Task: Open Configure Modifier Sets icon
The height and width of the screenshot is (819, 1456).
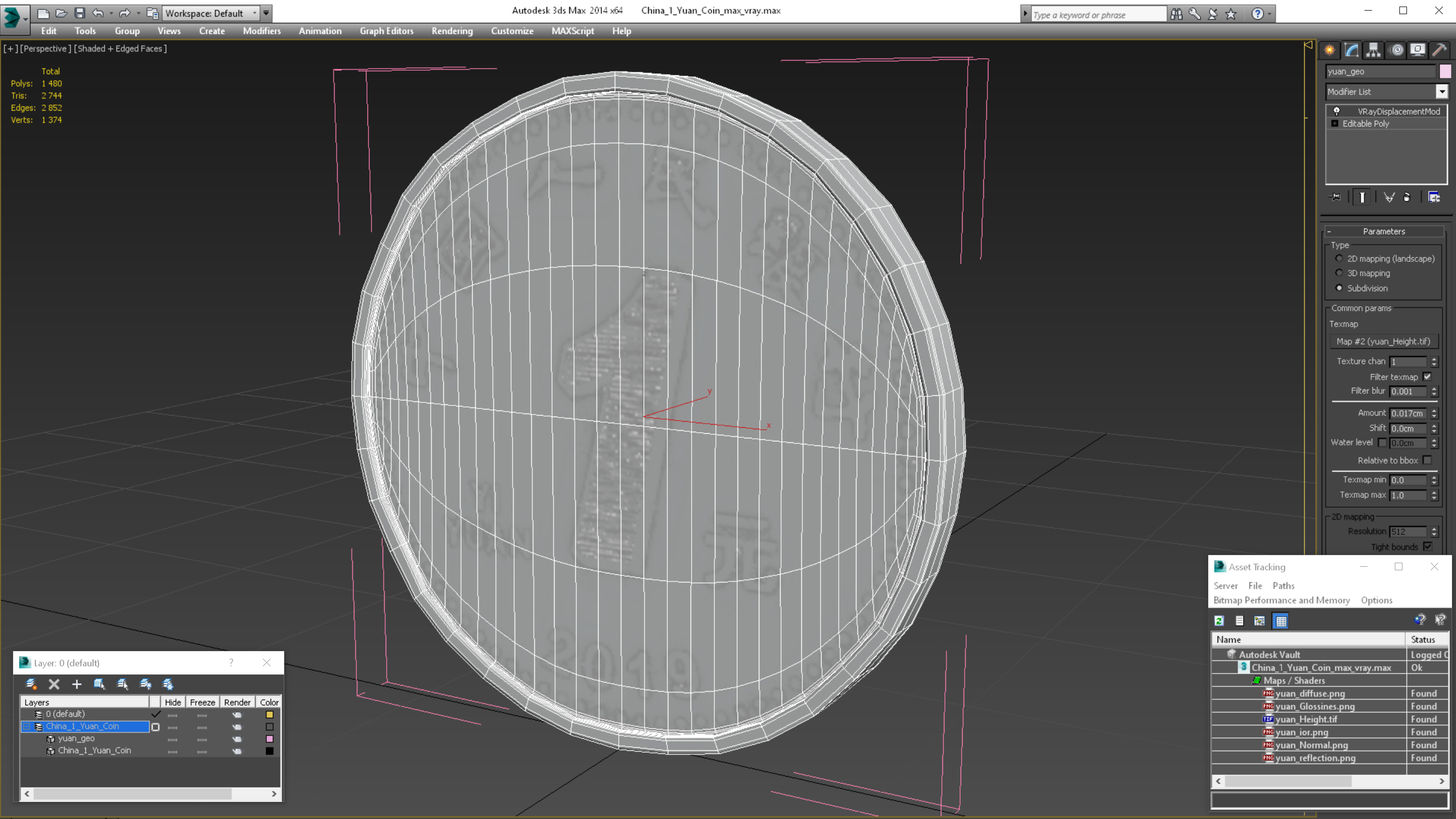Action: tap(1434, 197)
